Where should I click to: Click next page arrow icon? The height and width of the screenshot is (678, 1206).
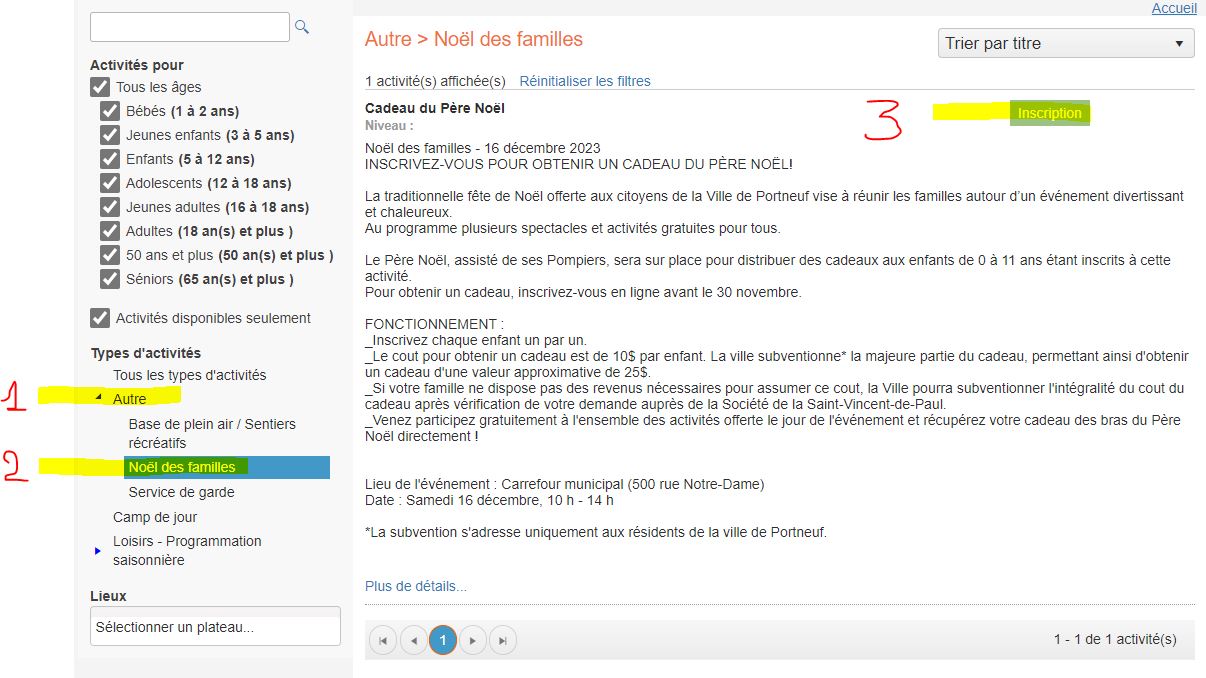click(x=473, y=640)
